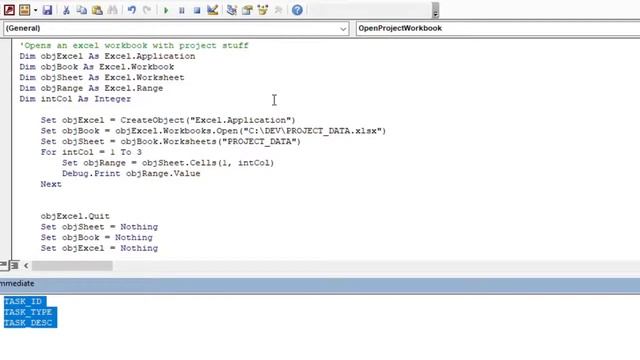640x360 pixels.
Task: Click the 'For intCol = 1 To 3' line
Action: 91,152
